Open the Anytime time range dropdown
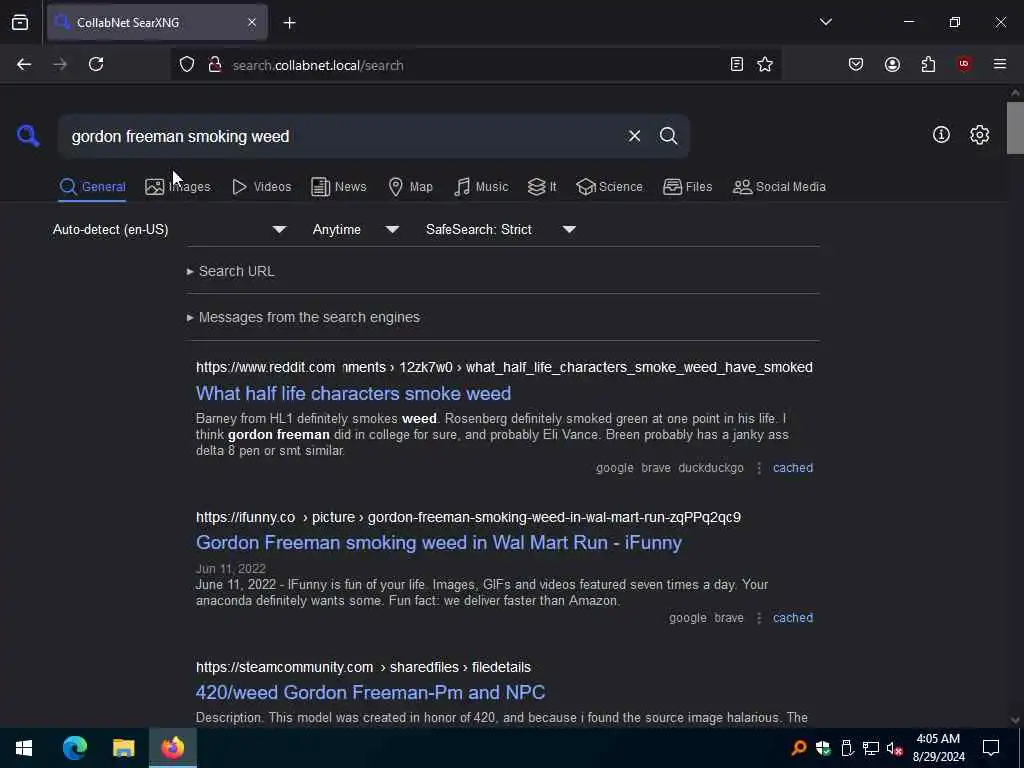Image resolution: width=1024 pixels, height=768 pixels. (355, 230)
